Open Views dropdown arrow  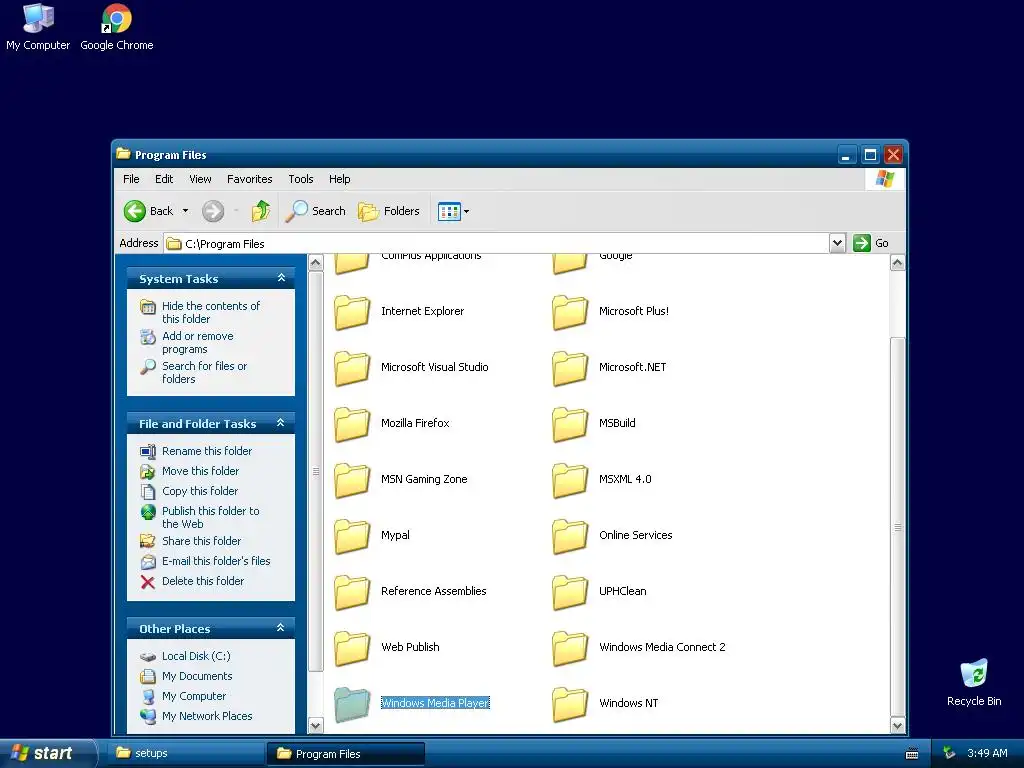pyautogui.click(x=466, y=212)
